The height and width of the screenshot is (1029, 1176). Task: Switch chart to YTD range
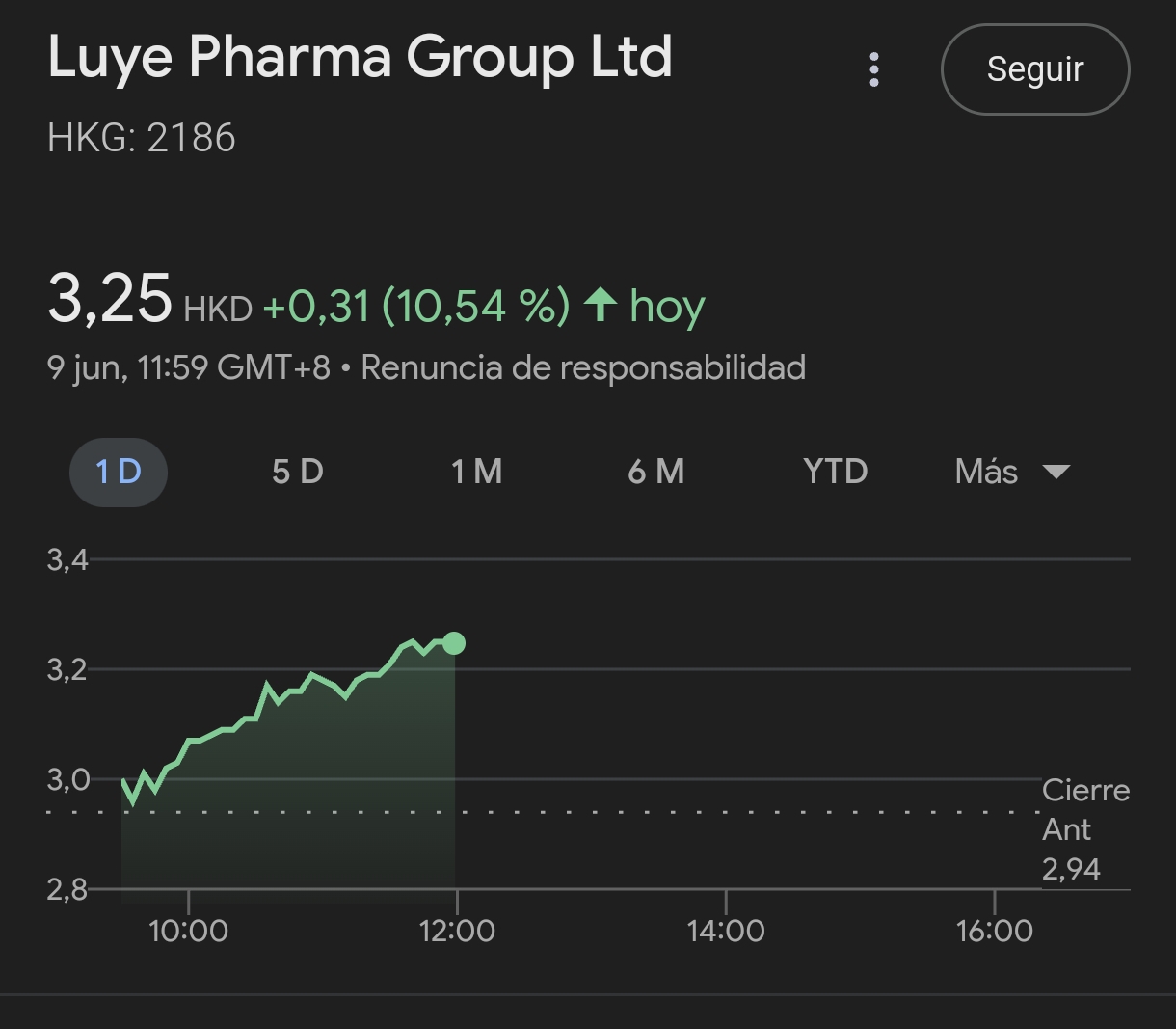pyautogui.click(x=835, y=472)
